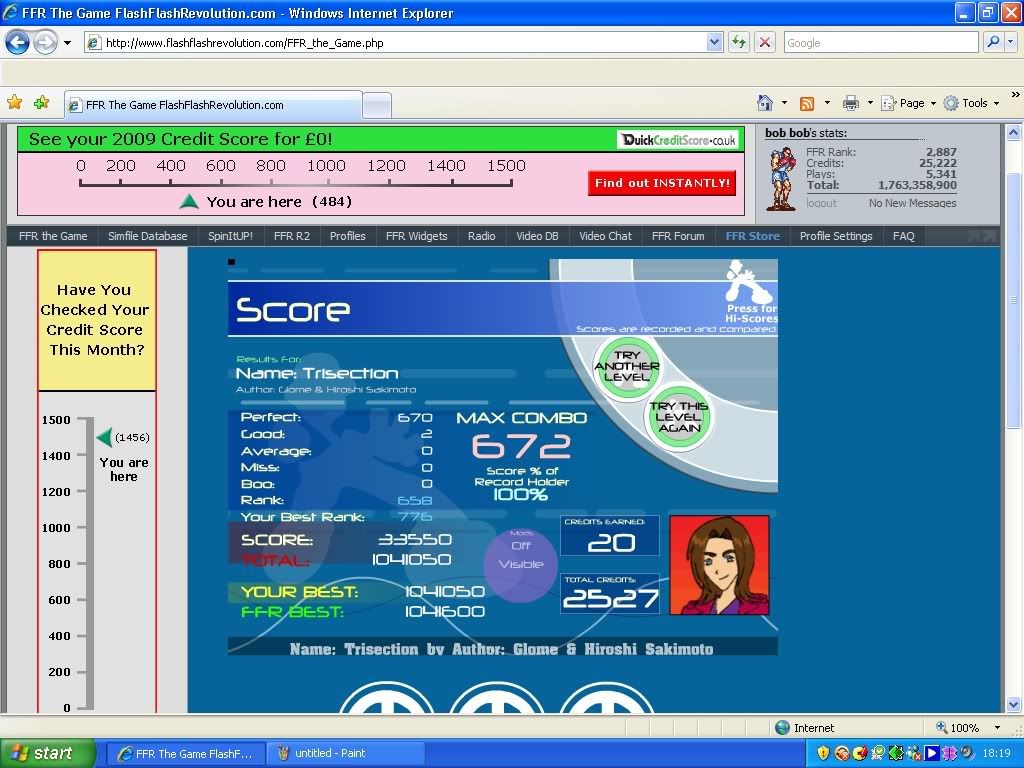This screenshot has width=1024, height=768.
Task: Click the Refresh page icon
Action: point(739,42)
